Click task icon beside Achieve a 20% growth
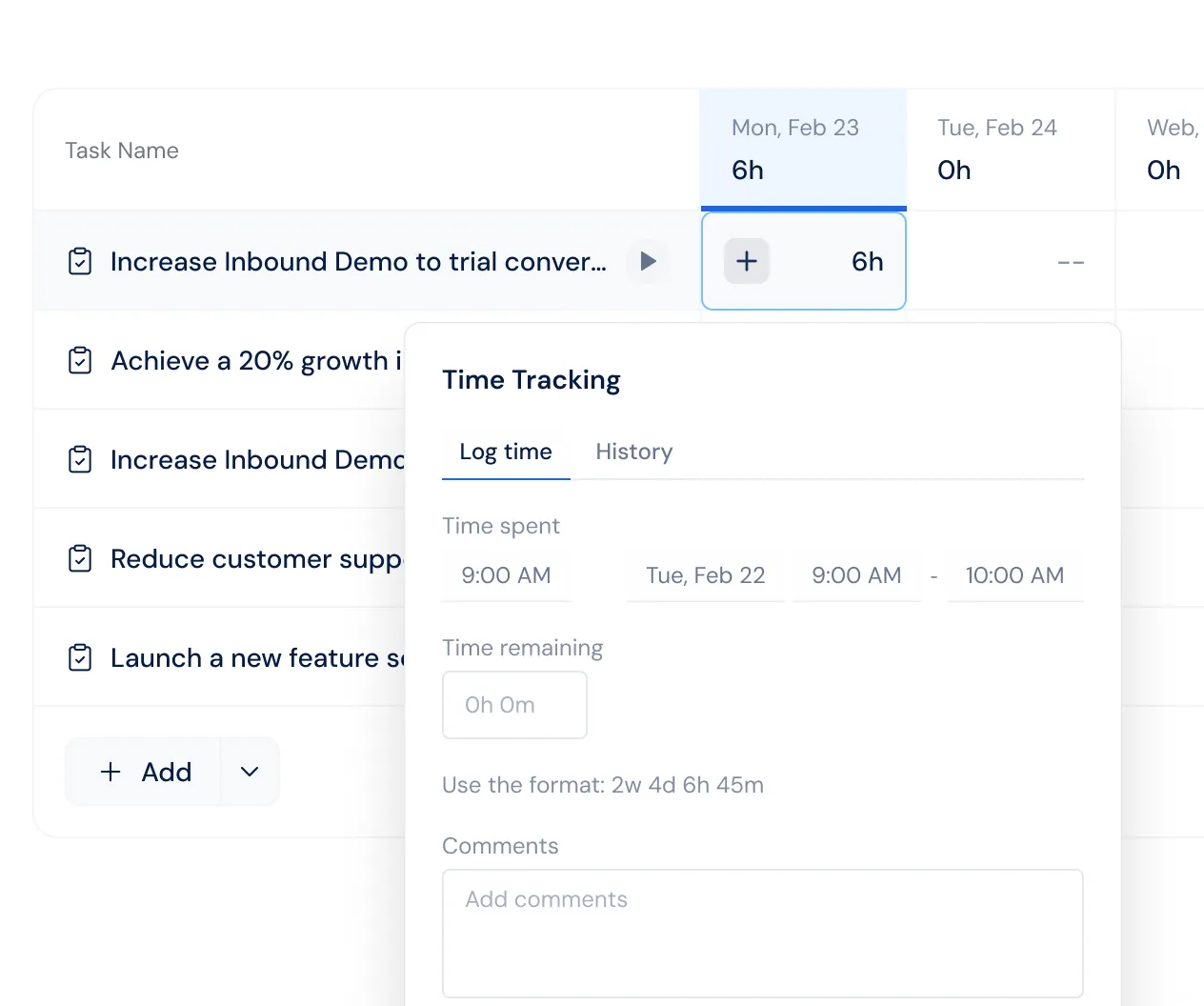1204x1006 pixels. [x=80, y=360]
